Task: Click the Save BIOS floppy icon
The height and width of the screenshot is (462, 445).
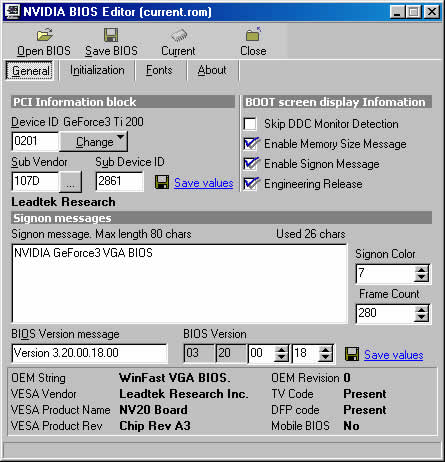Action: point(111,35)
